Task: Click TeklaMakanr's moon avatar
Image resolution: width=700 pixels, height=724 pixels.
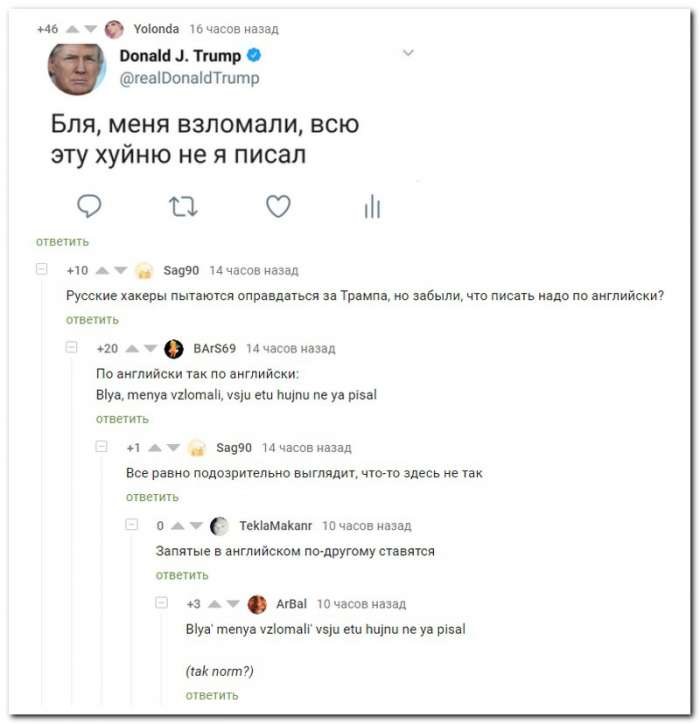Action: 219,526
